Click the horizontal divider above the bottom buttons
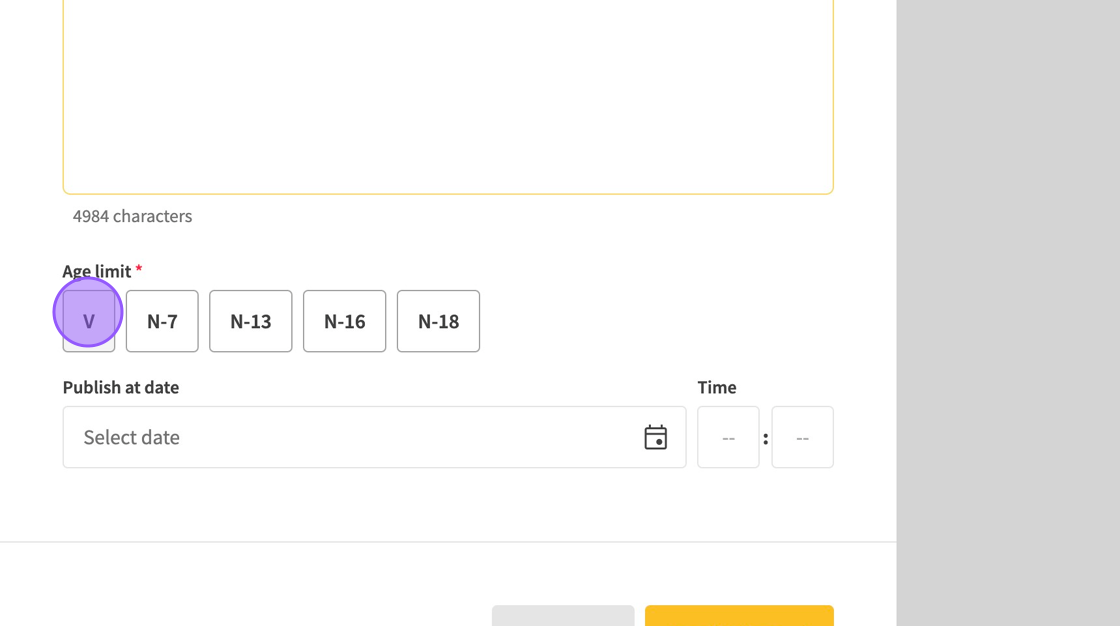The image size is (1120, 626). [448, 542]
